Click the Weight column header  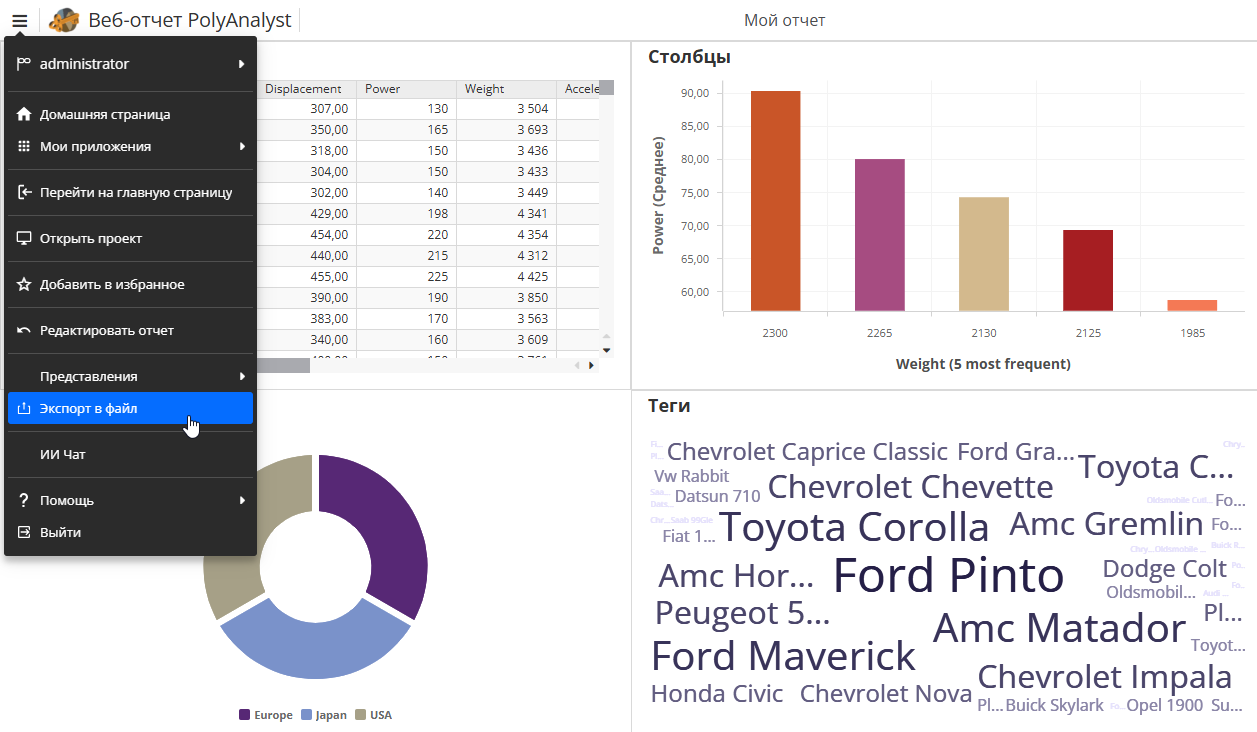[x=506, y=89]
